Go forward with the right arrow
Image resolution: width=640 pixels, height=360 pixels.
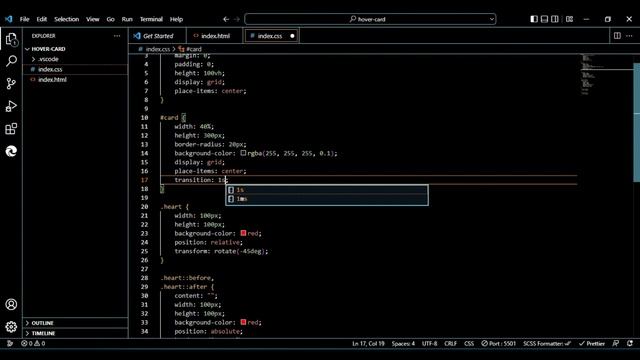(x=237, y=19)
